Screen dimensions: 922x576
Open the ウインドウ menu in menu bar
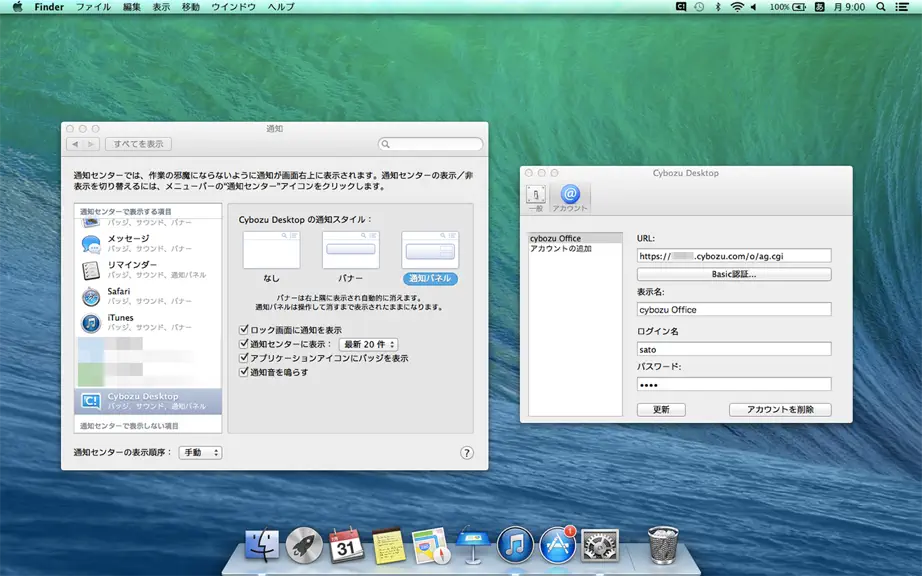coord(233,7)
